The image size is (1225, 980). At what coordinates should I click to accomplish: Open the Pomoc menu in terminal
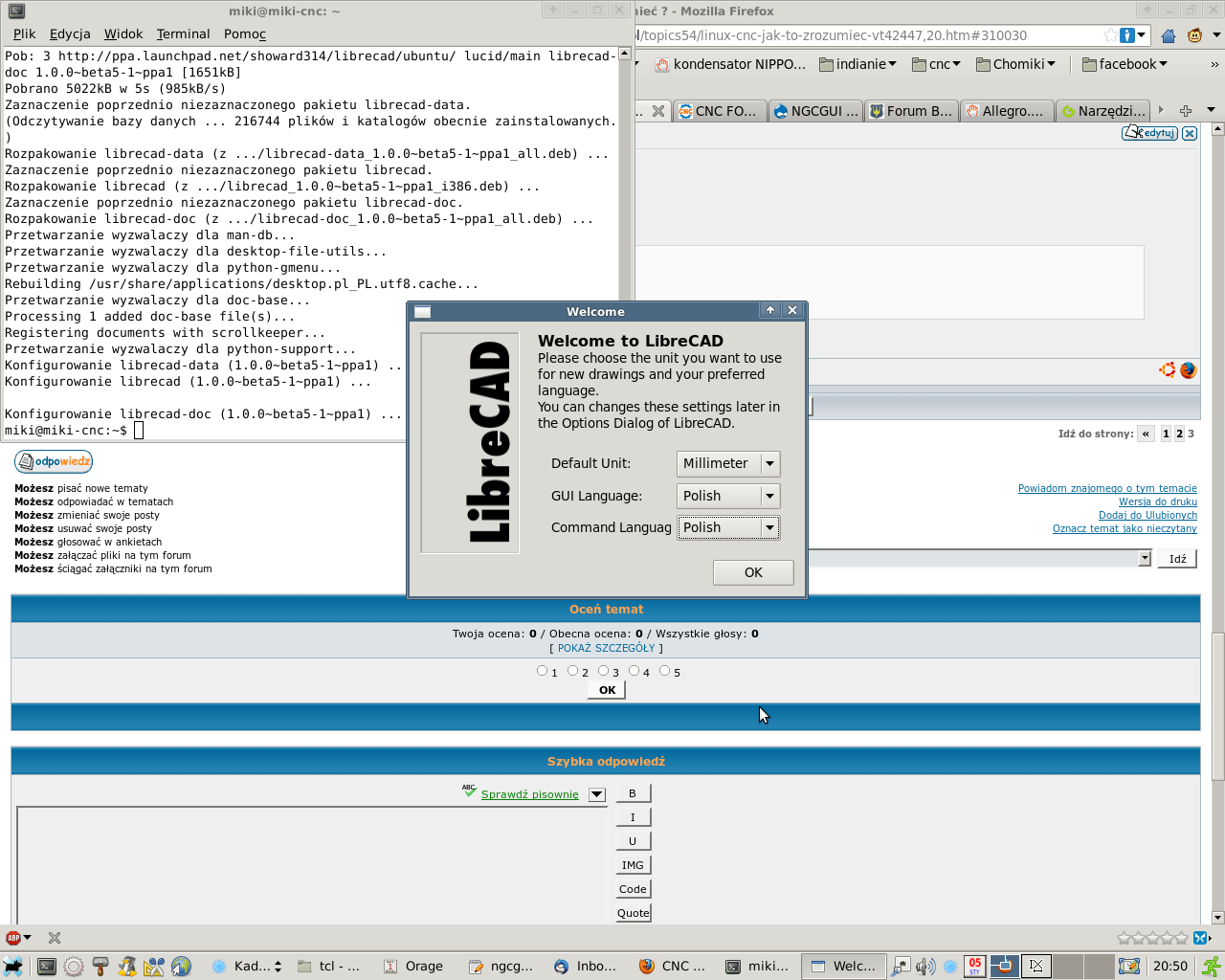coord(245,33)
